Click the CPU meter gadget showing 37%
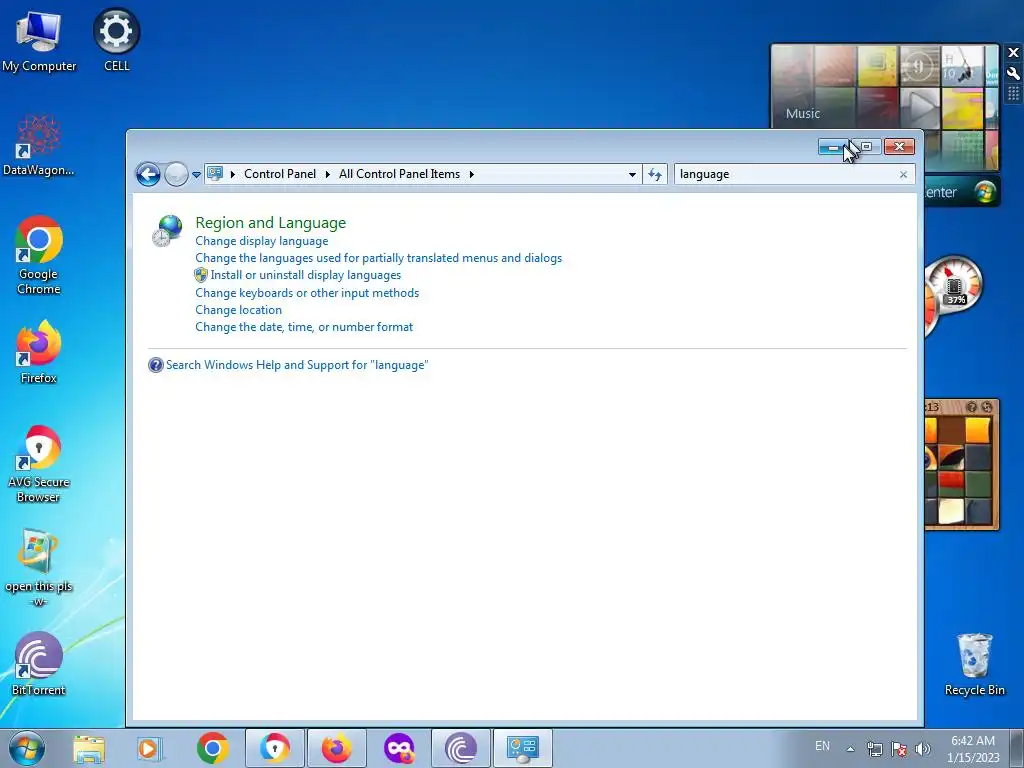Screen dimensions: 1024x768 (x=956, y=286)
